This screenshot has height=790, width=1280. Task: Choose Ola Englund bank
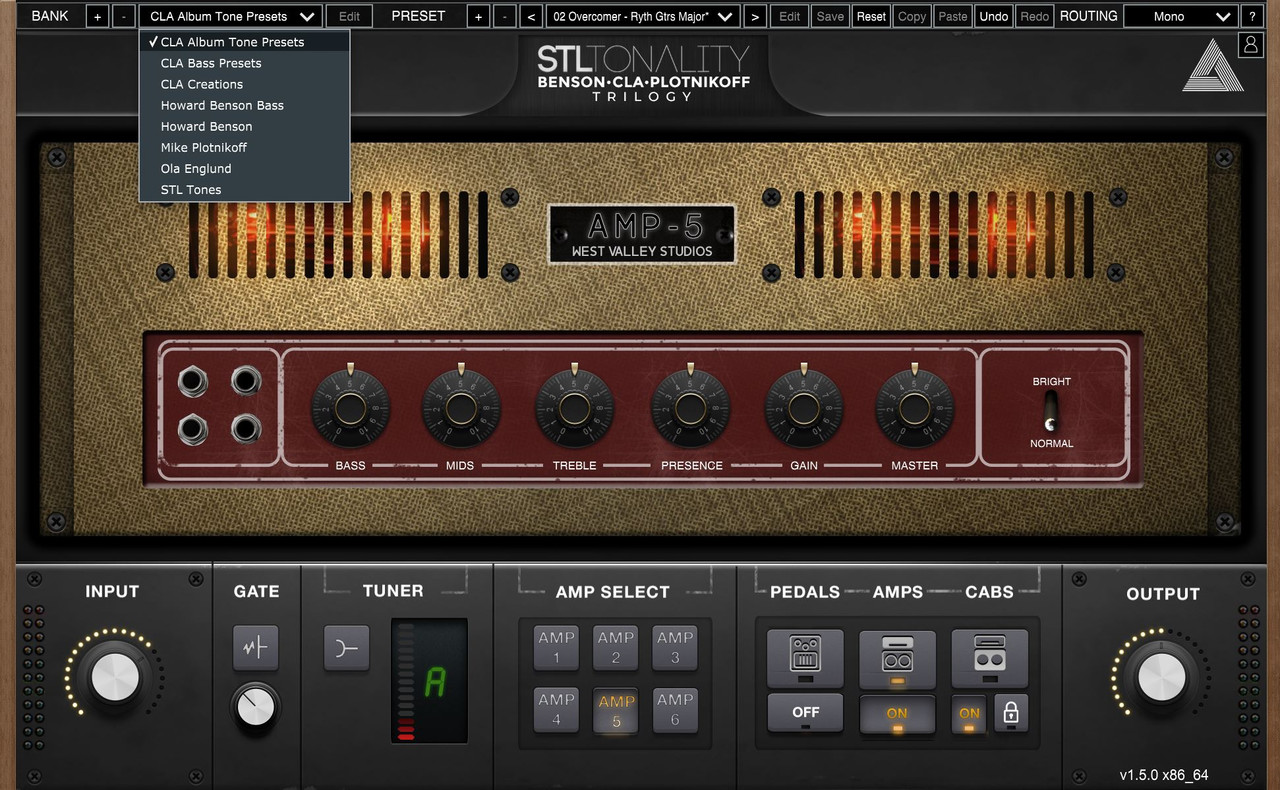pyautogui.click(x=245, y=168)
